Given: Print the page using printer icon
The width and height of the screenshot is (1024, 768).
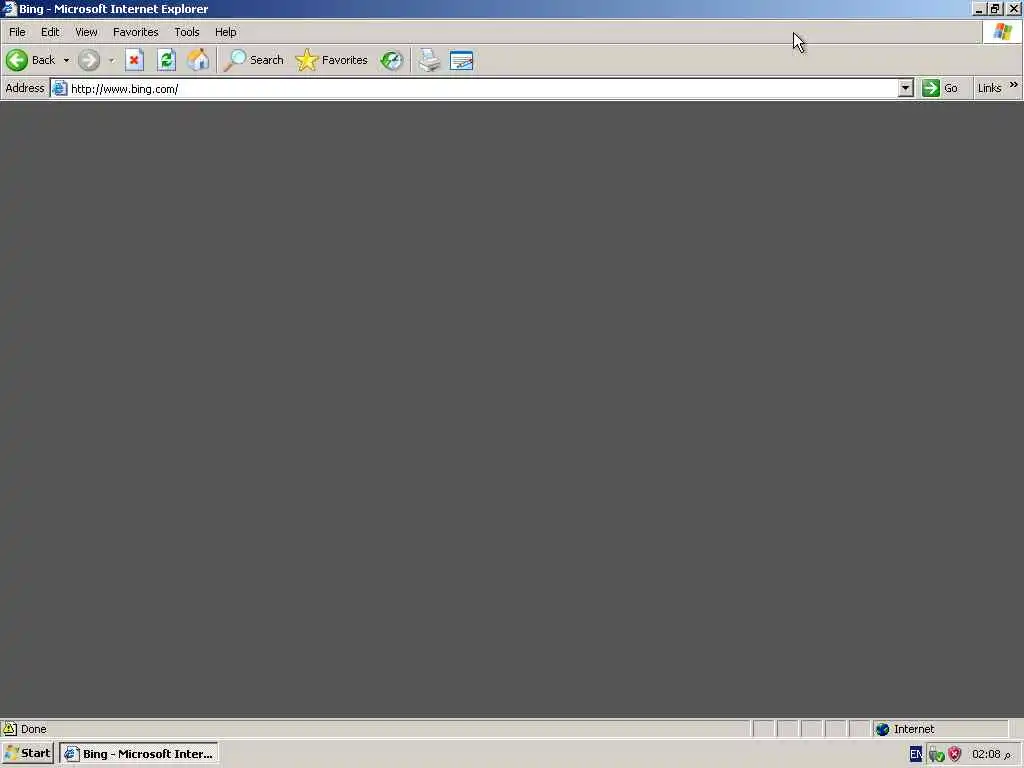Looking at the screenshot, I should tap(429, 60).
